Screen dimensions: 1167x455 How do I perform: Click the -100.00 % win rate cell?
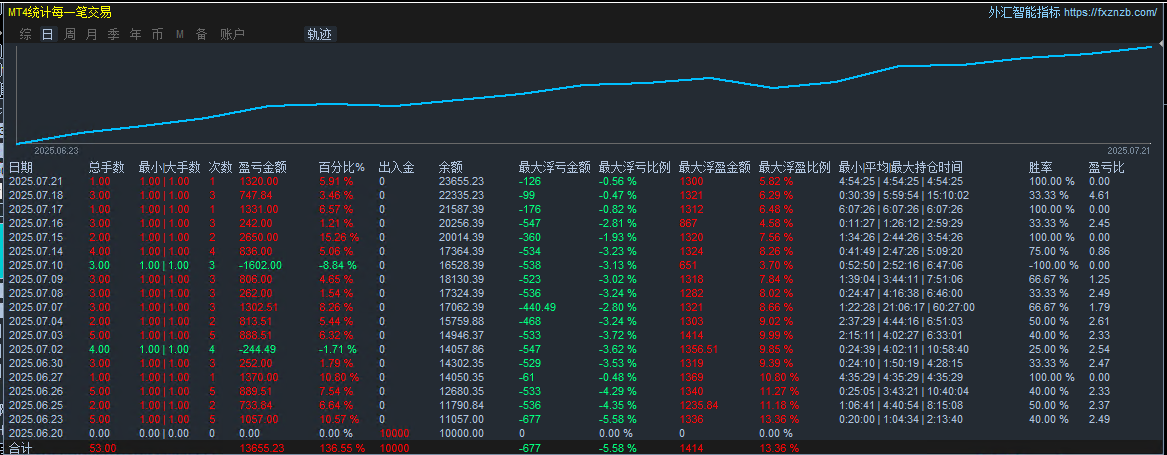[1054, 265]
